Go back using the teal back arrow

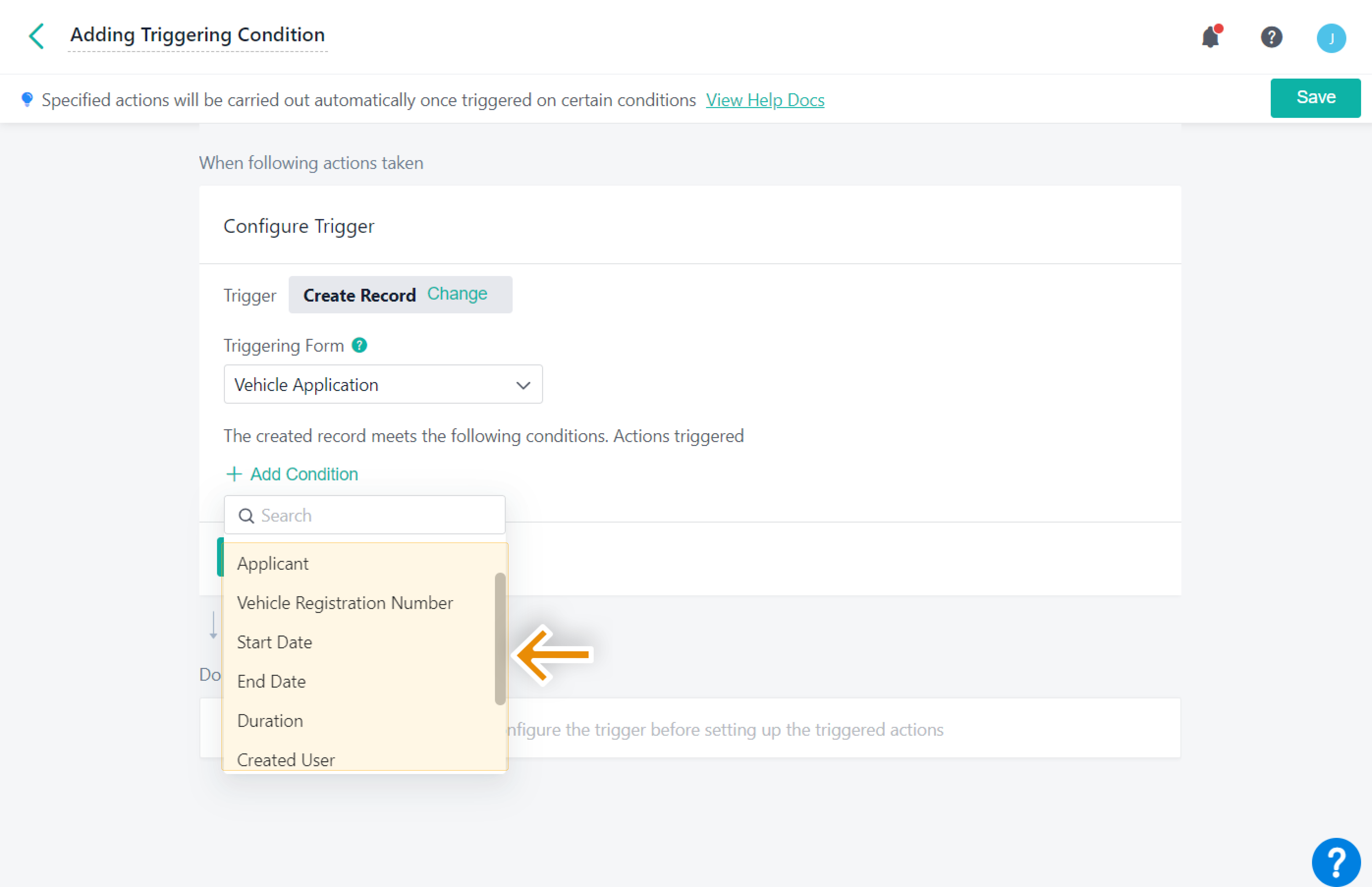pos(36,36)
